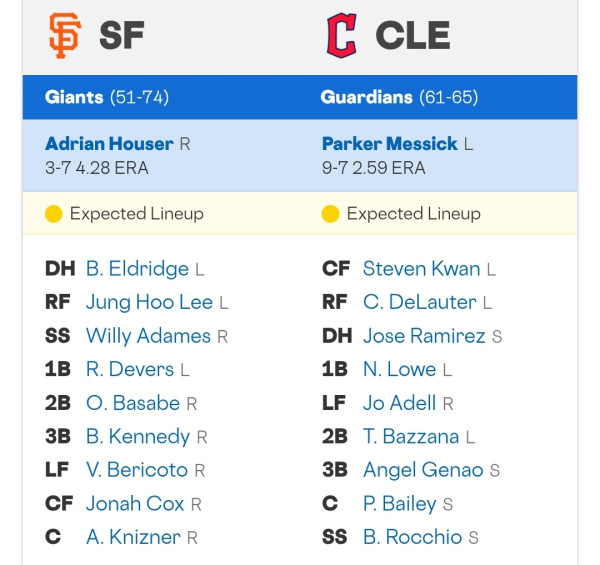Screen dimensions: 600x565
Task: Select O. Basabe at second base
Action: tap(133, 403)
